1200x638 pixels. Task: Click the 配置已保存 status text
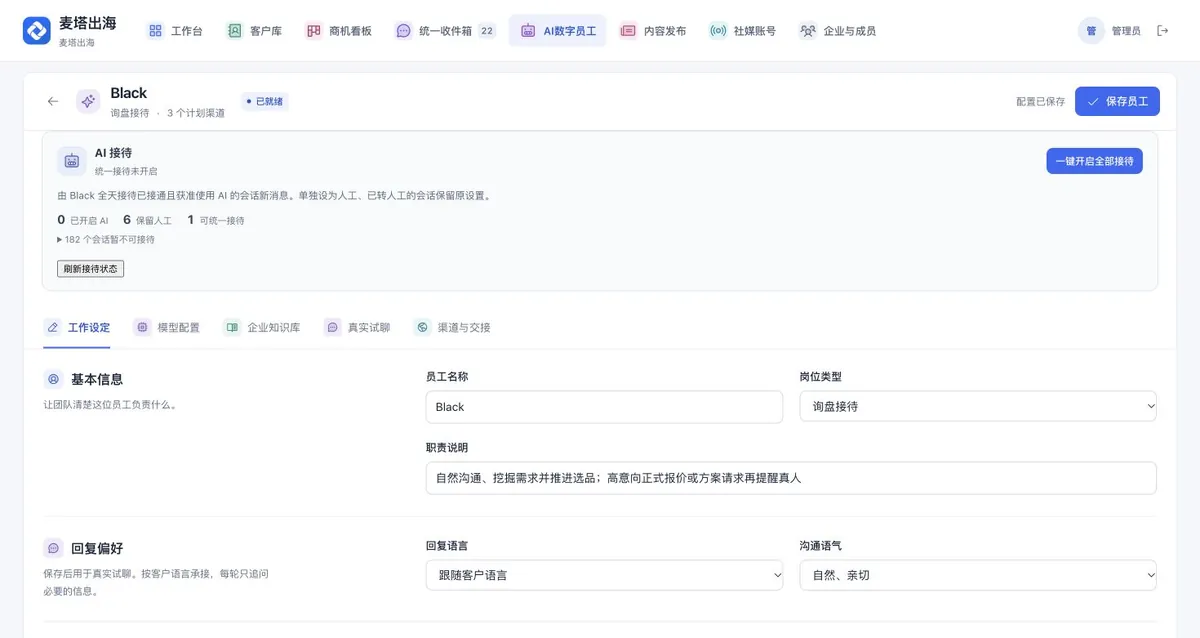point(1040,102)
